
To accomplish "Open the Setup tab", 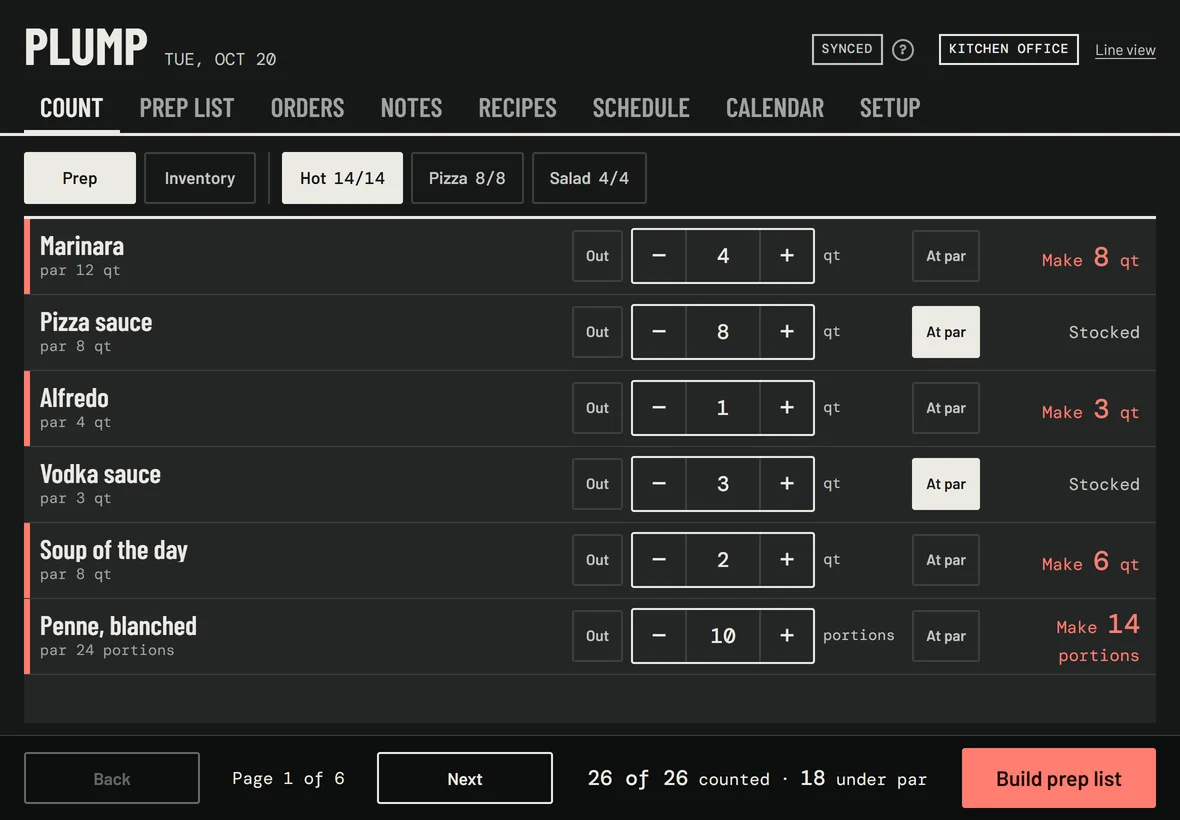I will click(x=890, y=108).
